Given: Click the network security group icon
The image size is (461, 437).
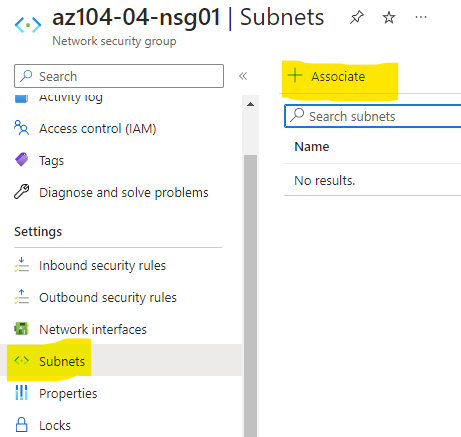Looking at the screenshot, I should click(28, 25).
